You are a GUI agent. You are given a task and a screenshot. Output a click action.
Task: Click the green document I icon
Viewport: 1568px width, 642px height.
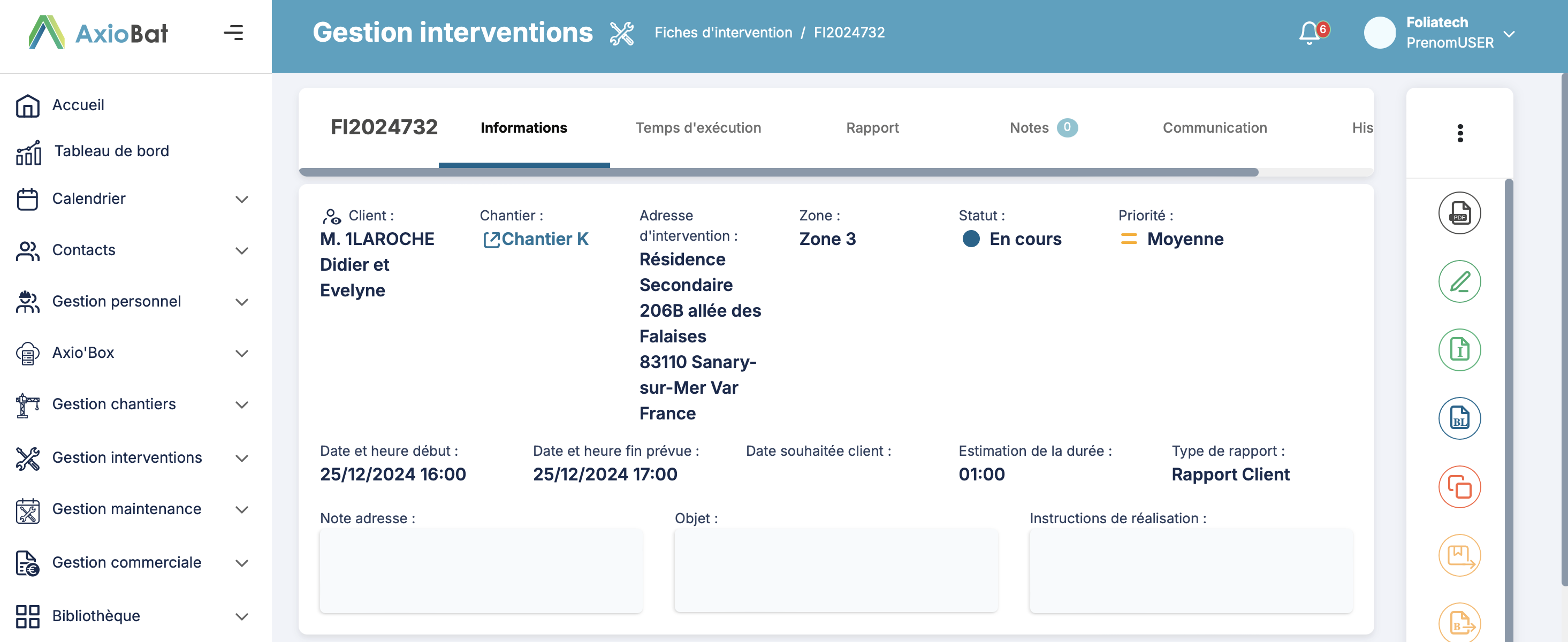click(1459, 350)
